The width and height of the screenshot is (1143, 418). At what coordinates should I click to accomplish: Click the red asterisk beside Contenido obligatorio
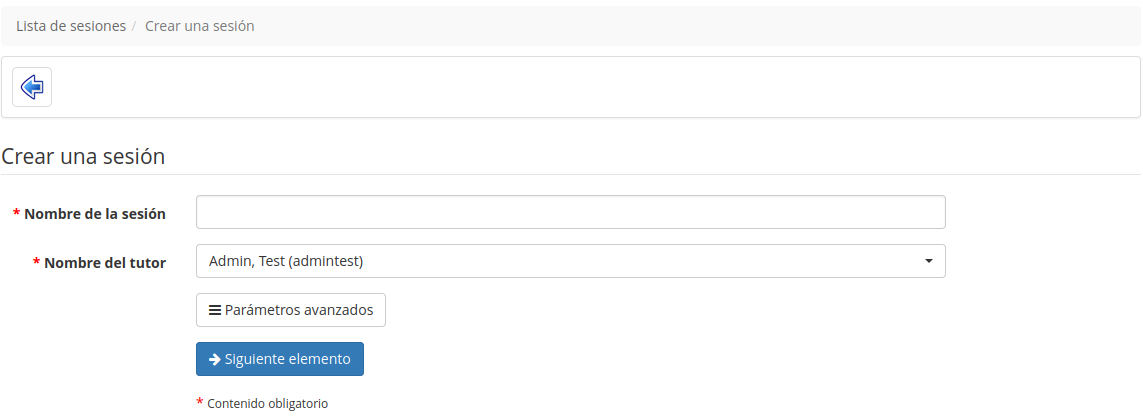[x=200, y=401]
